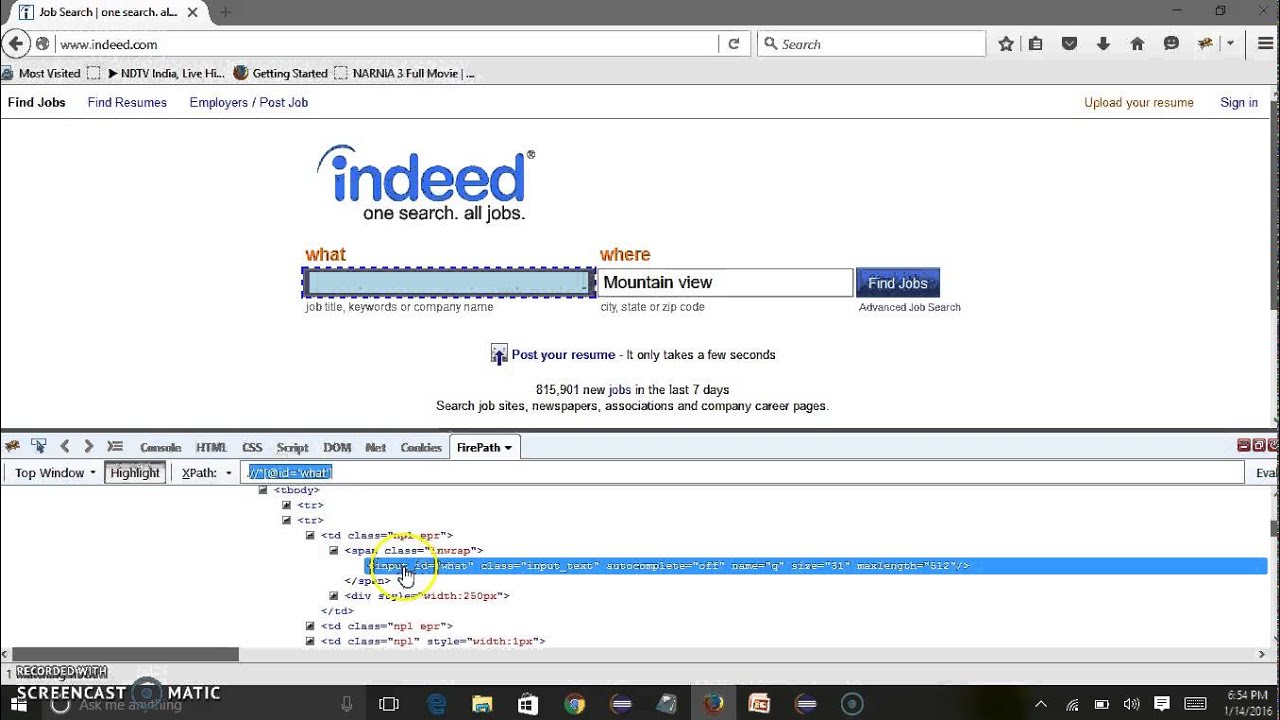Click the Post your resume upload icon

(499, 354)
